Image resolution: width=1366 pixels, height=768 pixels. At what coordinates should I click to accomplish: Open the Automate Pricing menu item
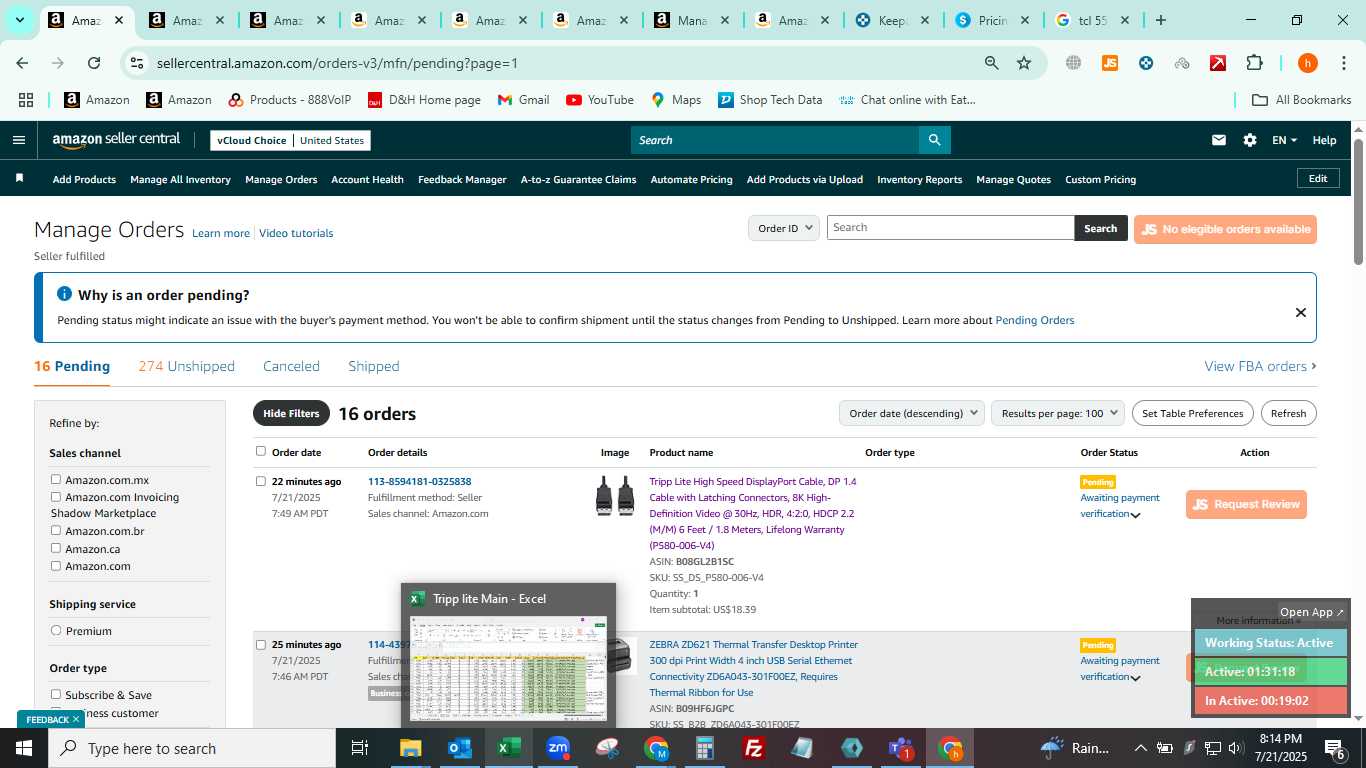click(x=691, y=179)
